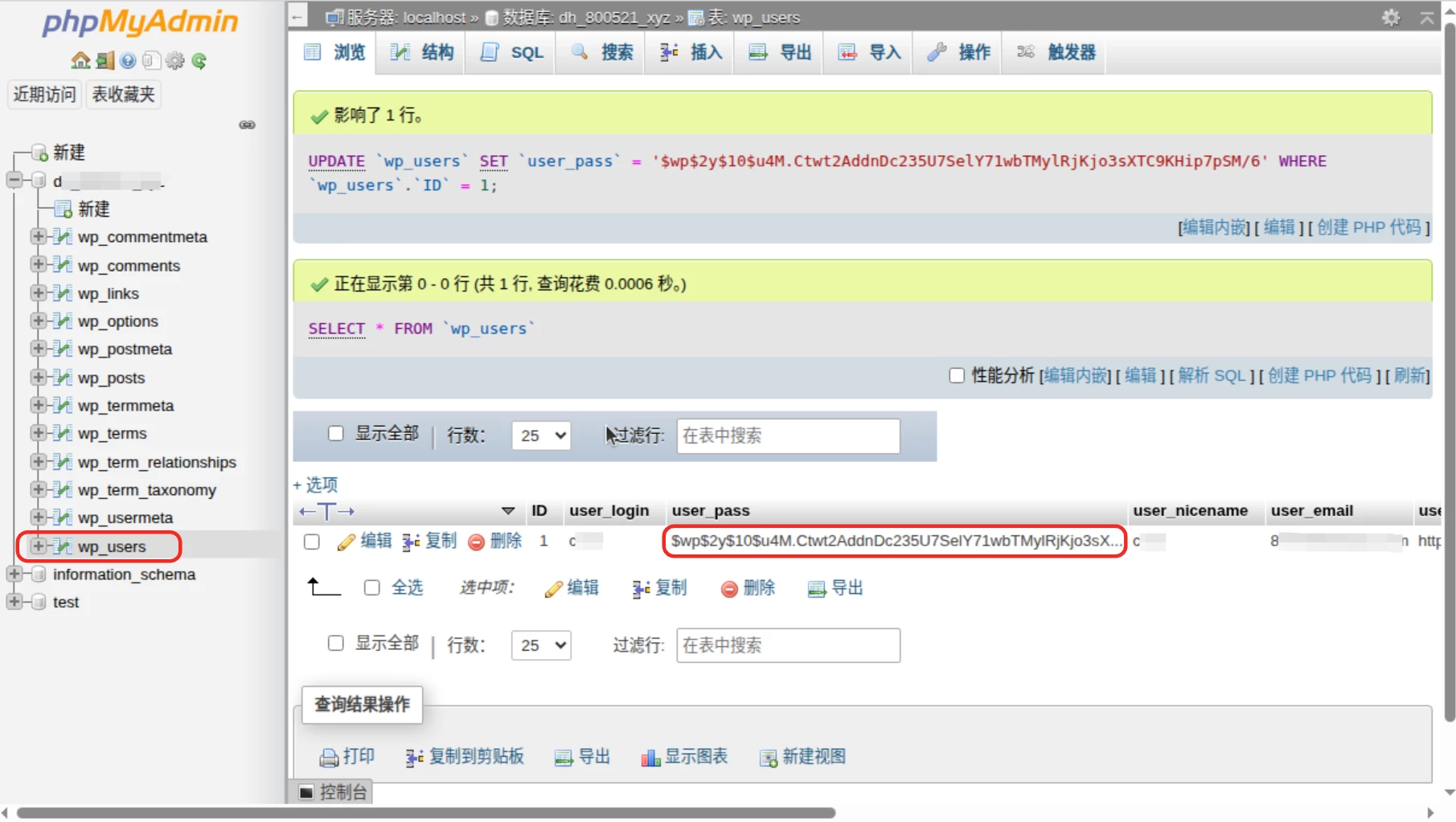Screen dimensions: 1456x822
Task: Click the upper 在表中搜索 filter field
Action: click(x=788, y=436)
